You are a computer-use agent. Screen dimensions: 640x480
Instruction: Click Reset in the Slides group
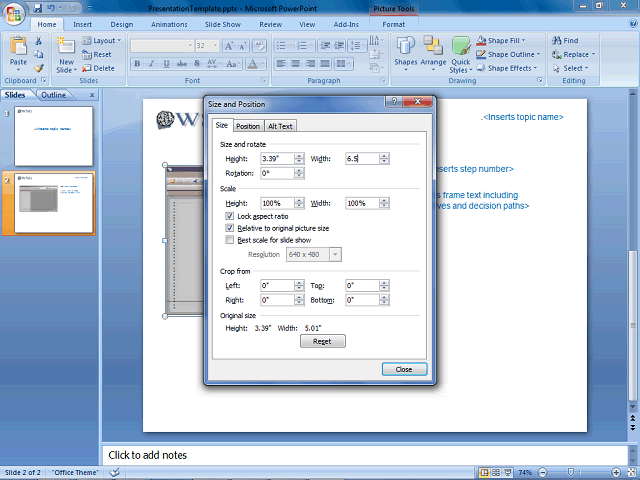97,54
